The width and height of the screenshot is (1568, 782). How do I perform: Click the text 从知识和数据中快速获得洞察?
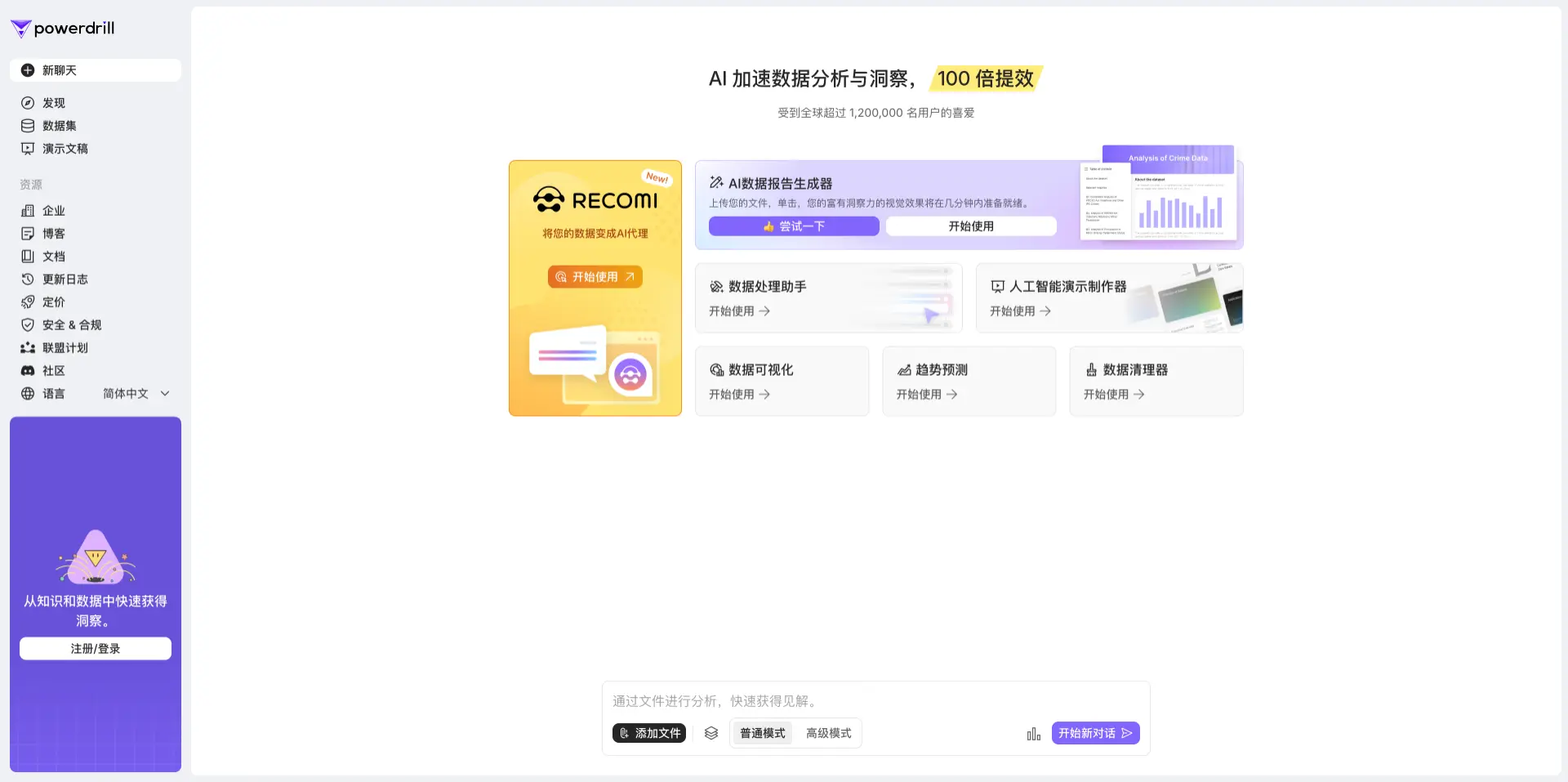[96, 611]
